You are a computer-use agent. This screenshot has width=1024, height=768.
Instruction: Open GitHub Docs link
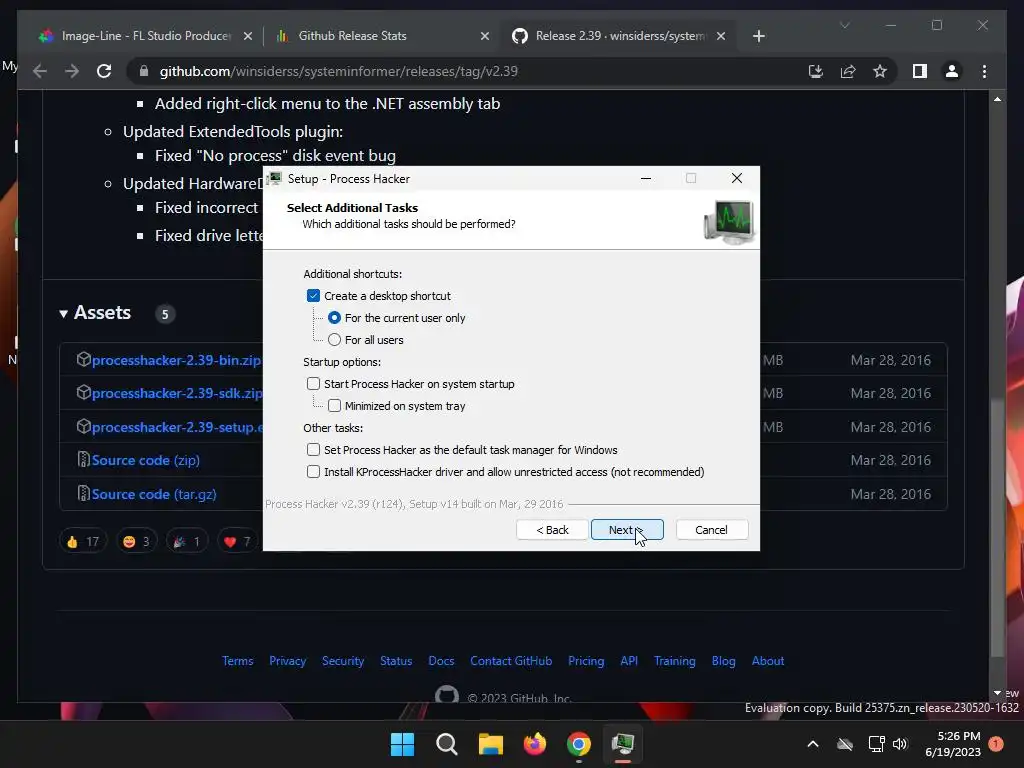(441, 661)
